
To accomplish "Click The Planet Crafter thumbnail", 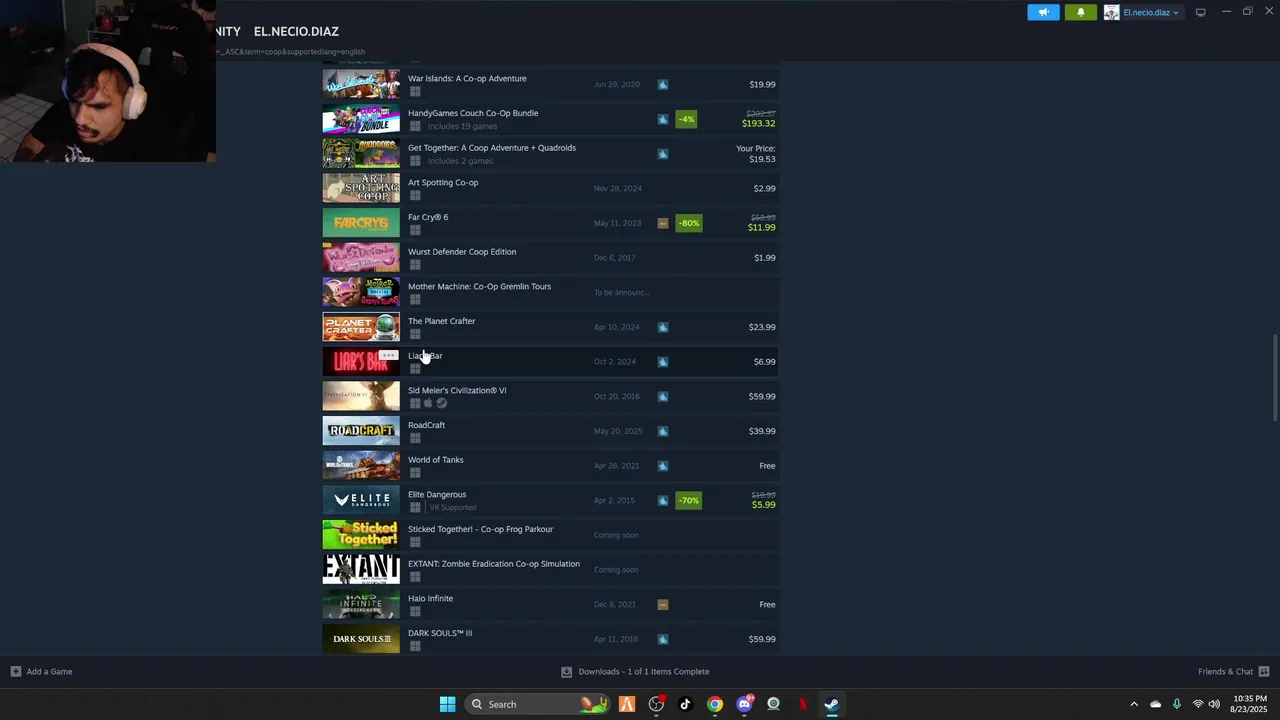I will 361,327.
